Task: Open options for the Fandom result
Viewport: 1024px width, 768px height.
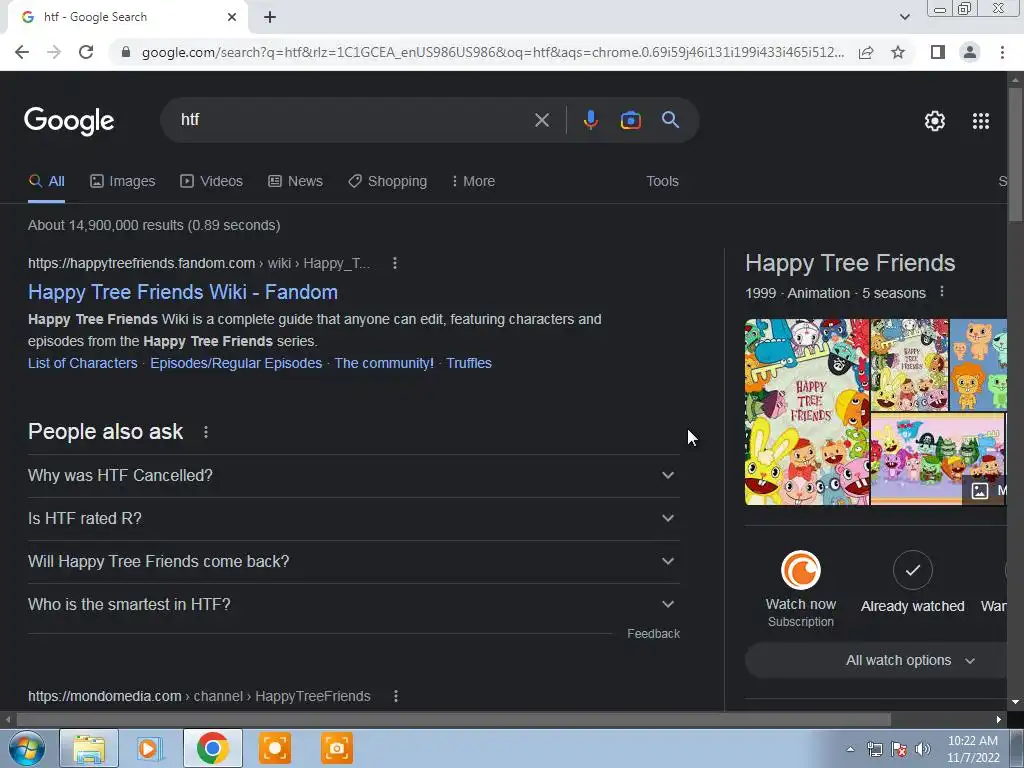Action: pyautogui.click(x=394, y=263)
